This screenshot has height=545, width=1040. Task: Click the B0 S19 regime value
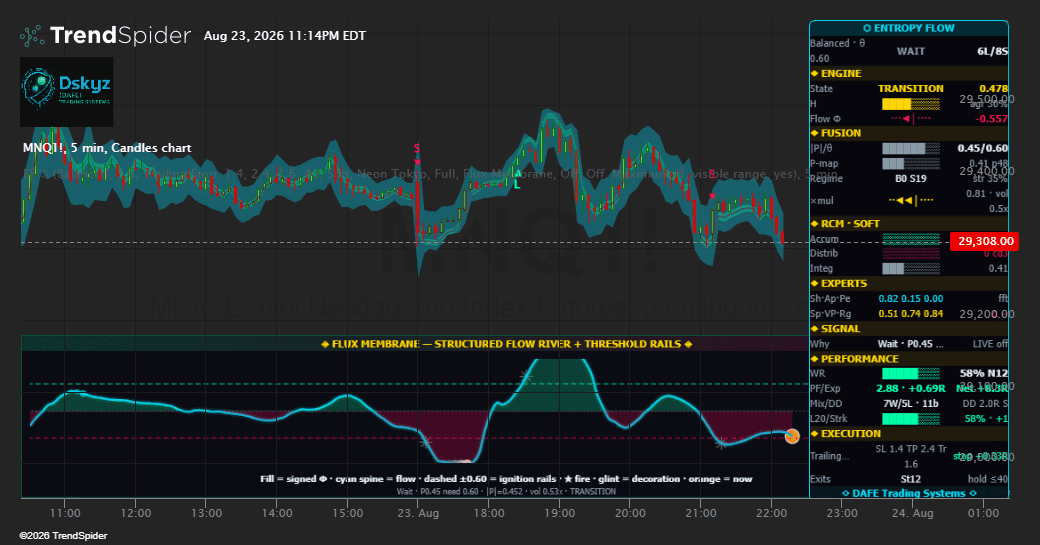(911, 178)
